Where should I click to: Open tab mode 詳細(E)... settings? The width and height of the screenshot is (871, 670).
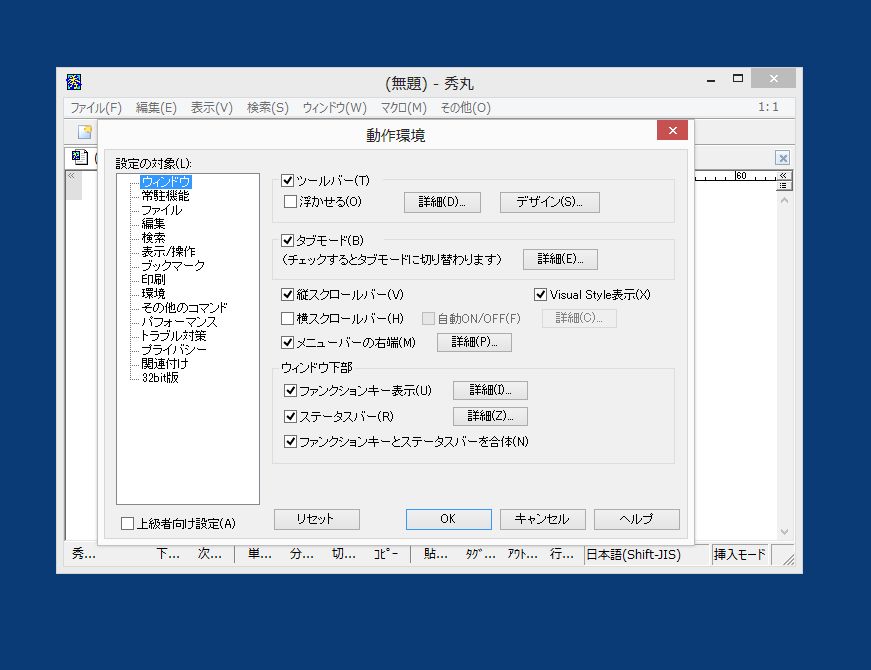(560, 259)
